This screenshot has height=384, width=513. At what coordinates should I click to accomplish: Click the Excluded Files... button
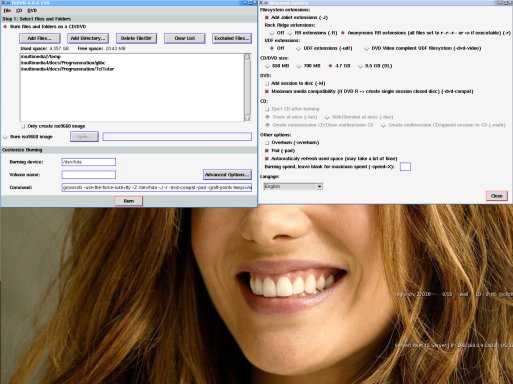tap(232, 38)
